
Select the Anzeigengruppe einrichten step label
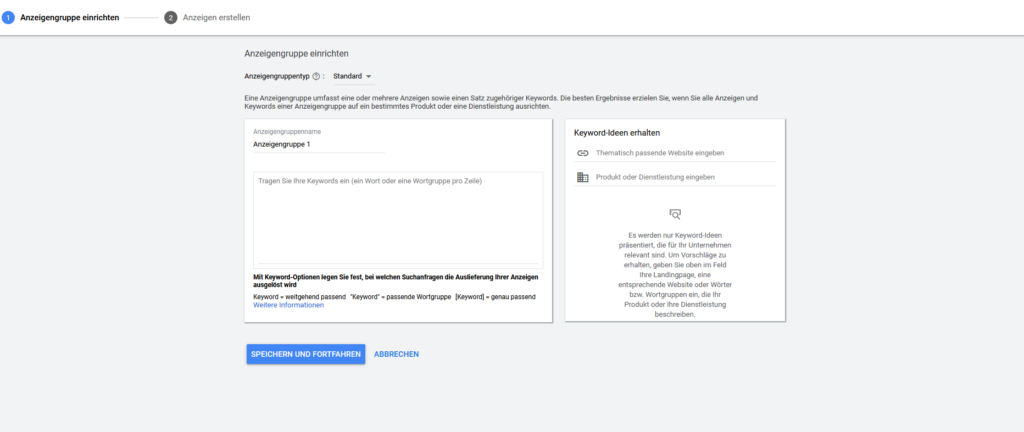[70, 18]
